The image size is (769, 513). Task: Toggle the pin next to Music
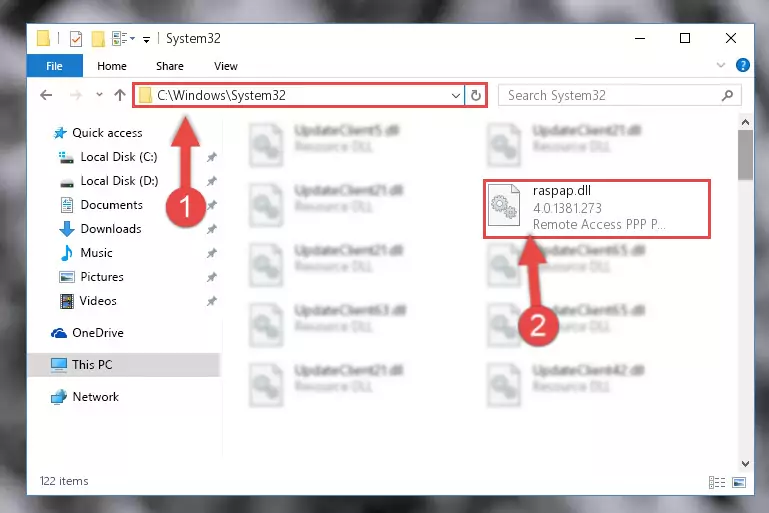coord(211,253)
